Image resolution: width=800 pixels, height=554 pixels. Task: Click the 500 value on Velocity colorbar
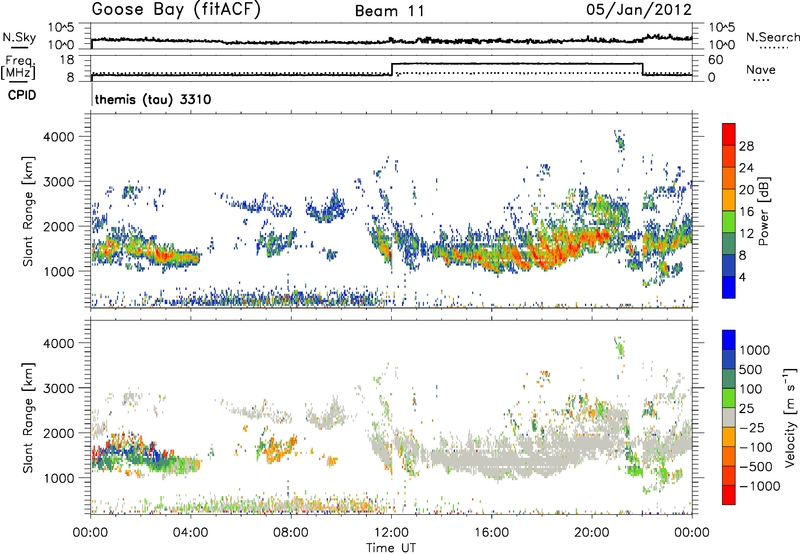pyautogui.click(x=751, y=369)
